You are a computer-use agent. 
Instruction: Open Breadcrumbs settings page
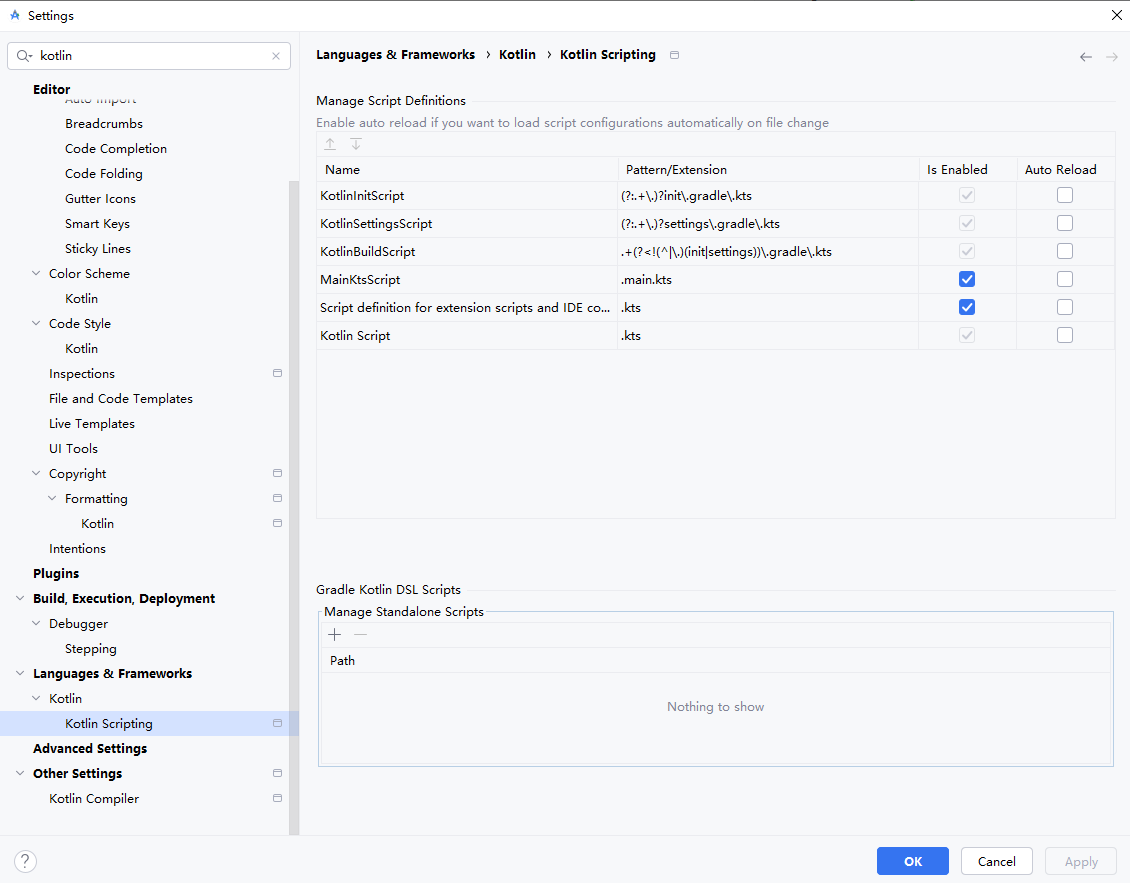click(x=104, y=124)
